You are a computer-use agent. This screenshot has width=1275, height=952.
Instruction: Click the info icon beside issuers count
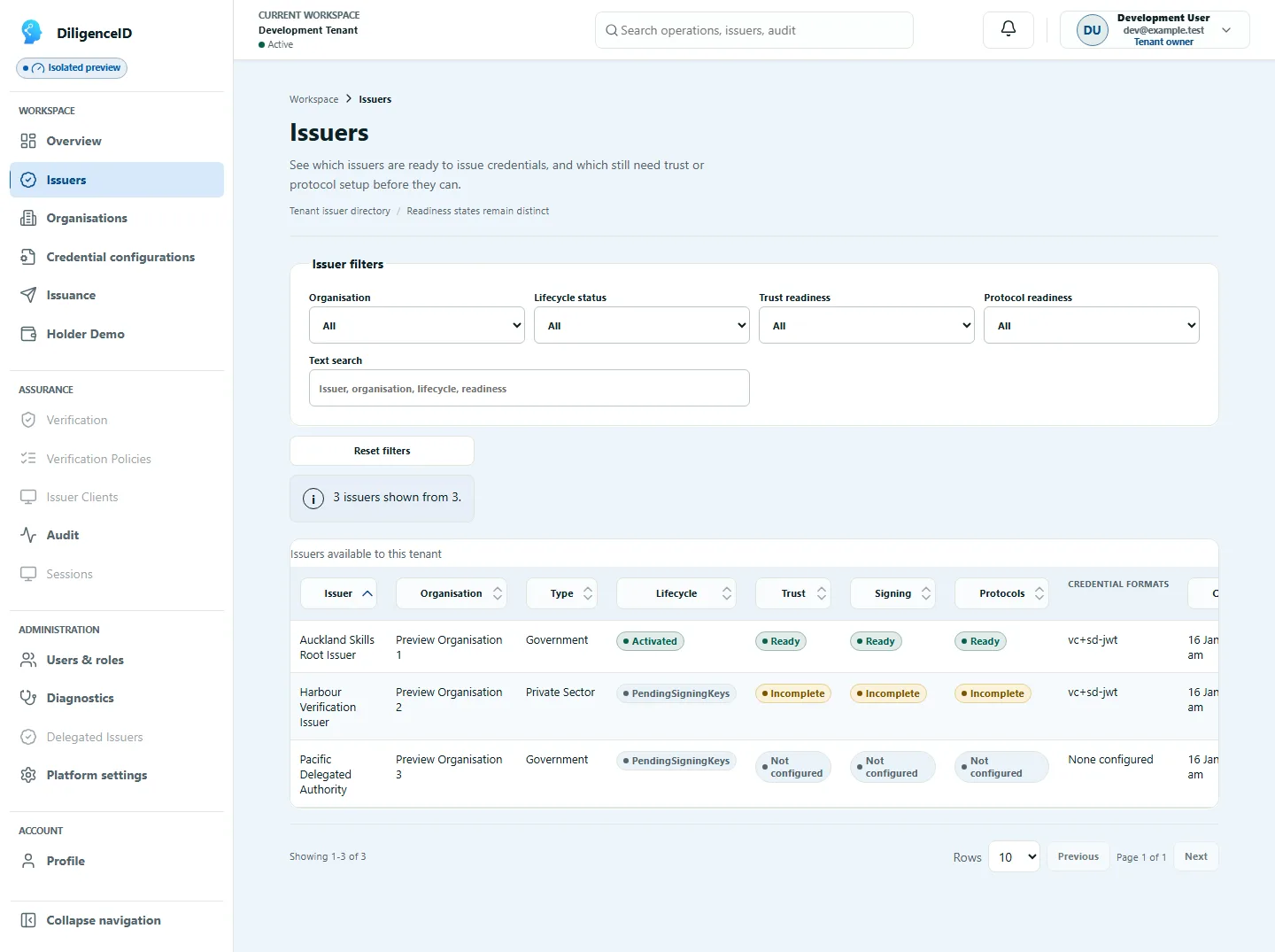(x=313, y=499)
